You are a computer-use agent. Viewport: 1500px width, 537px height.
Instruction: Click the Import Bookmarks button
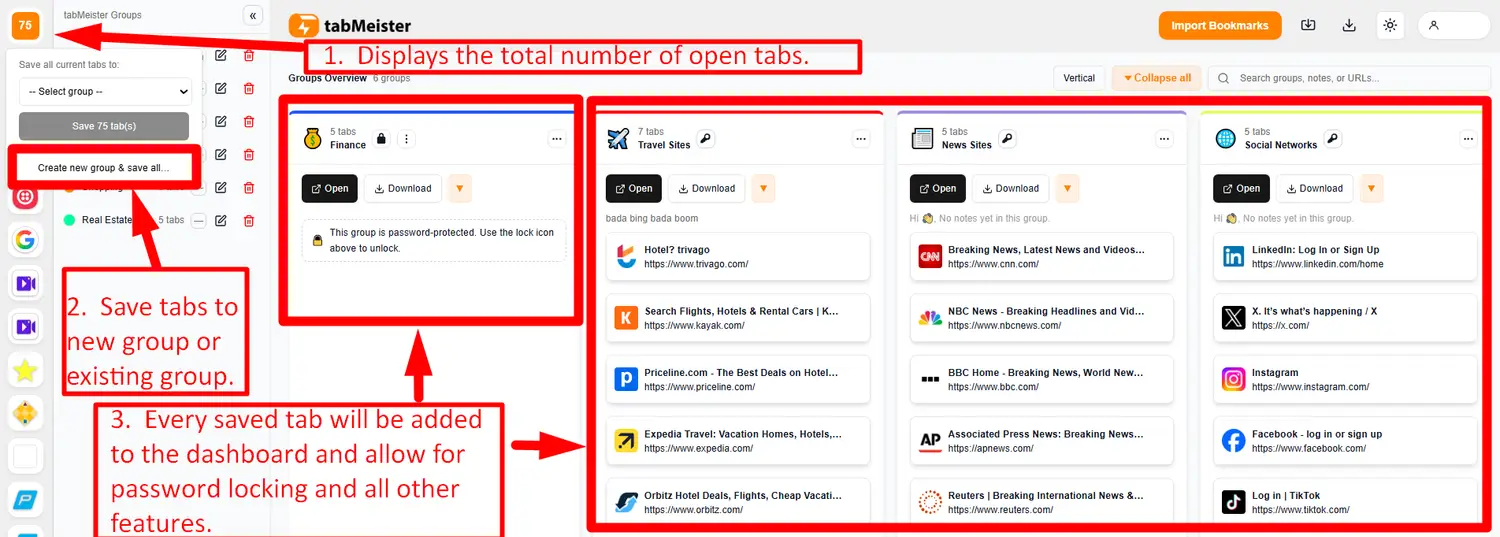click(1219, 26)
